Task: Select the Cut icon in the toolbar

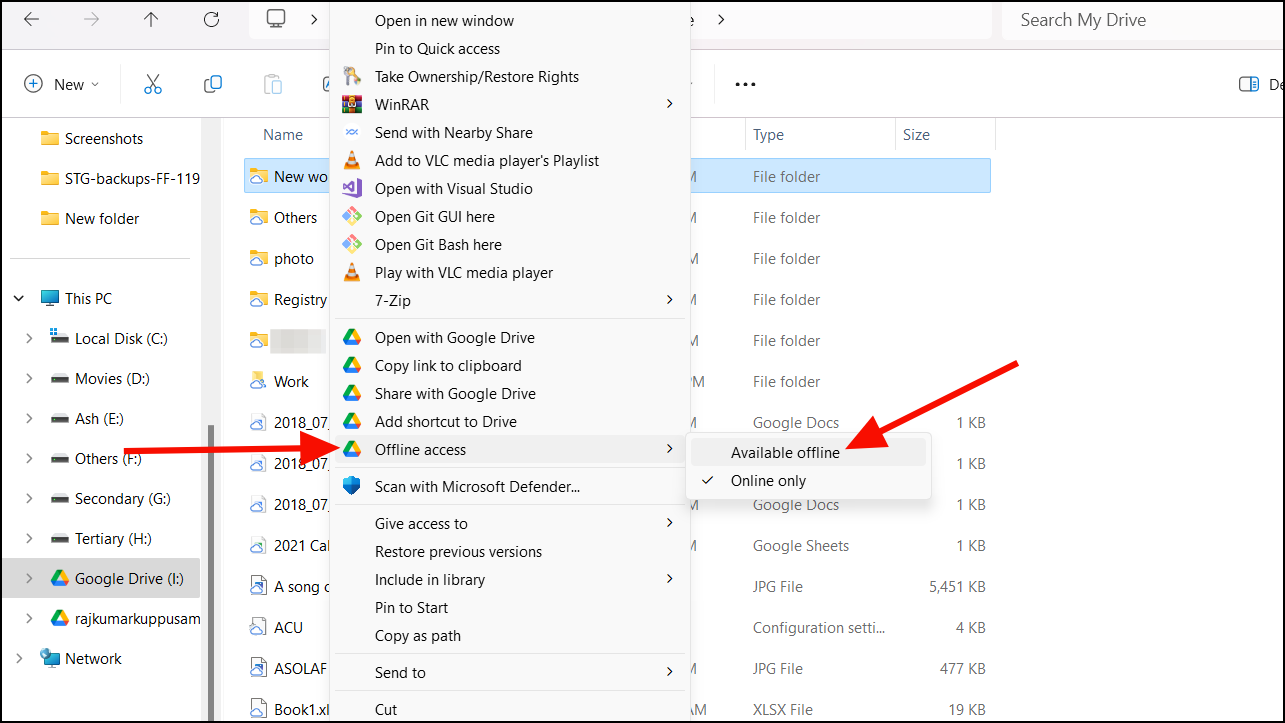Action: (152, 84)
